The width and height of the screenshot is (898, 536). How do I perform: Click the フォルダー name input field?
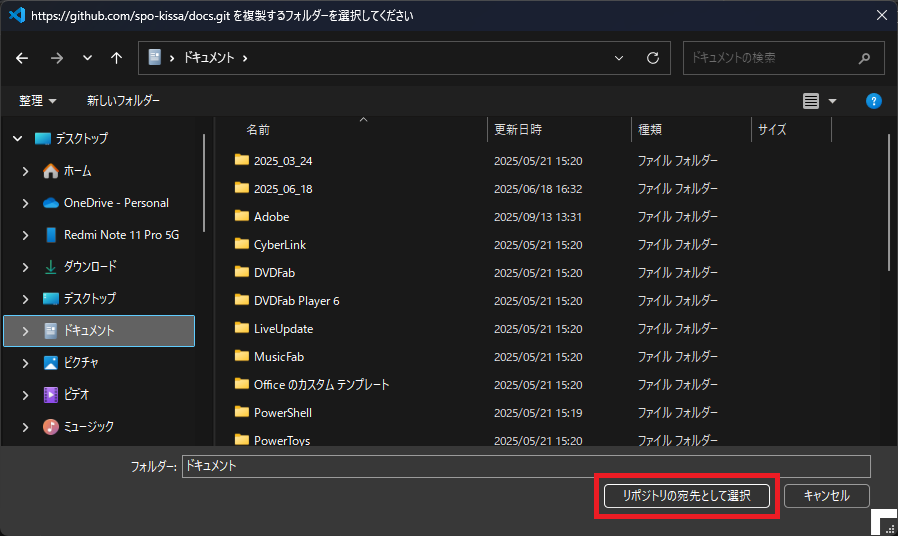point(525,466)
